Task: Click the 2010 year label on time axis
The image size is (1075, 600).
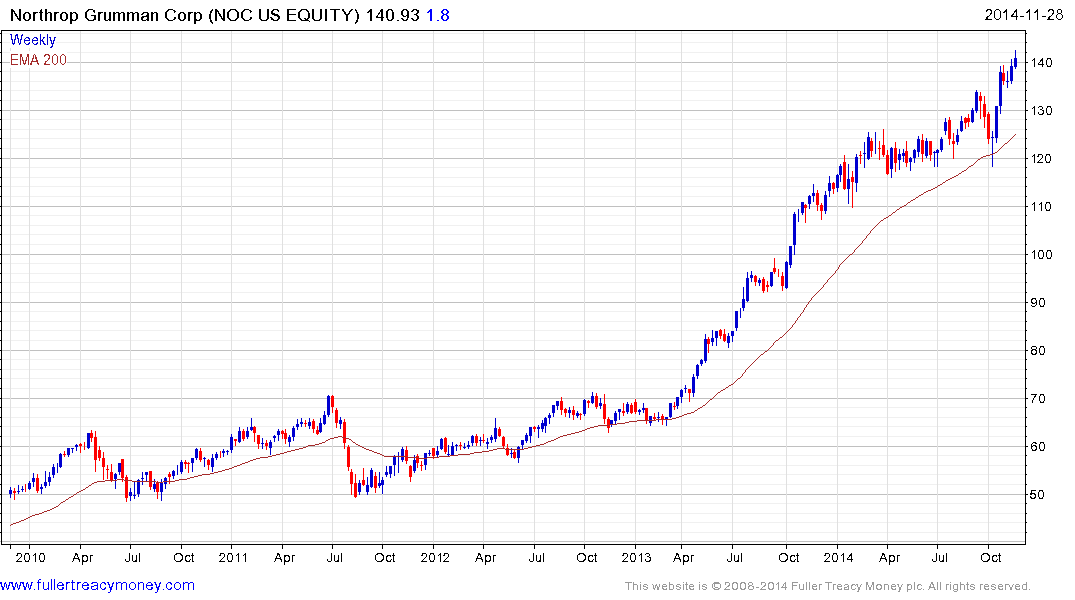Action: tap(30, 557)
